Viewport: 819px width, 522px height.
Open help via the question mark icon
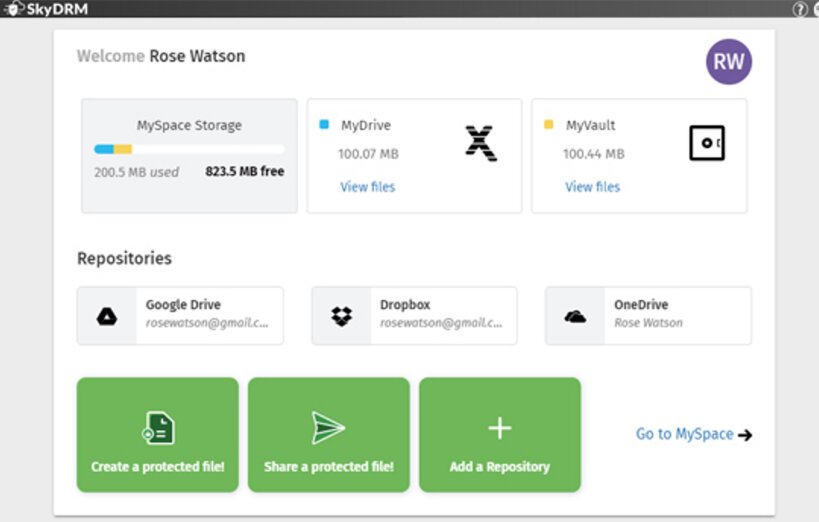(x=800, y=9)
